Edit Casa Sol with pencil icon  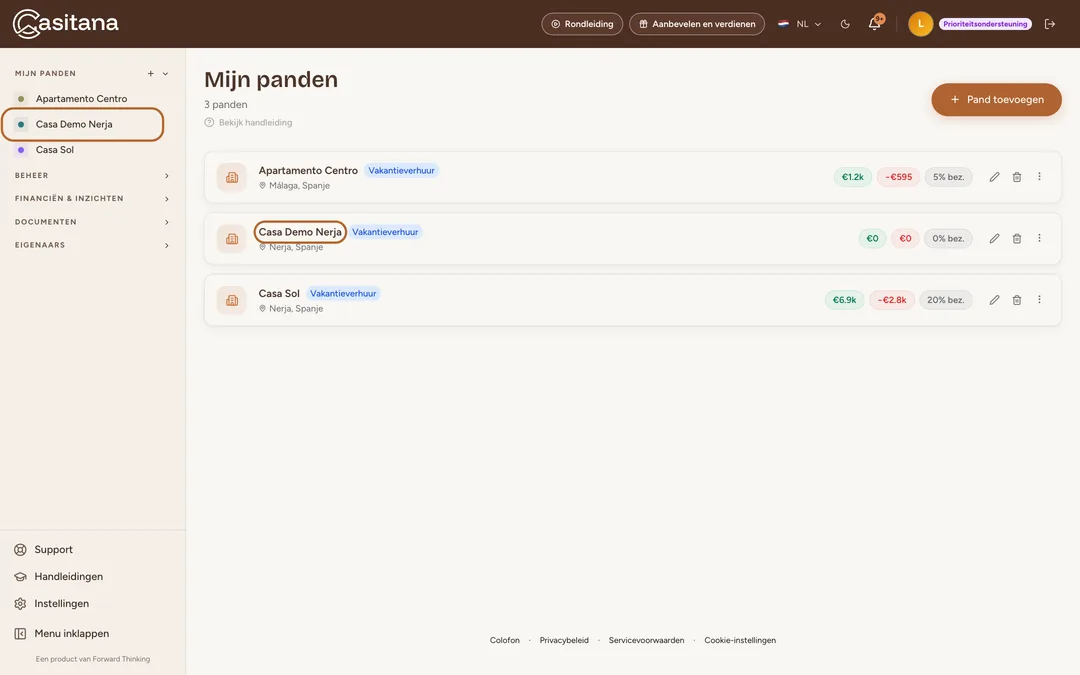coord(995,300)
